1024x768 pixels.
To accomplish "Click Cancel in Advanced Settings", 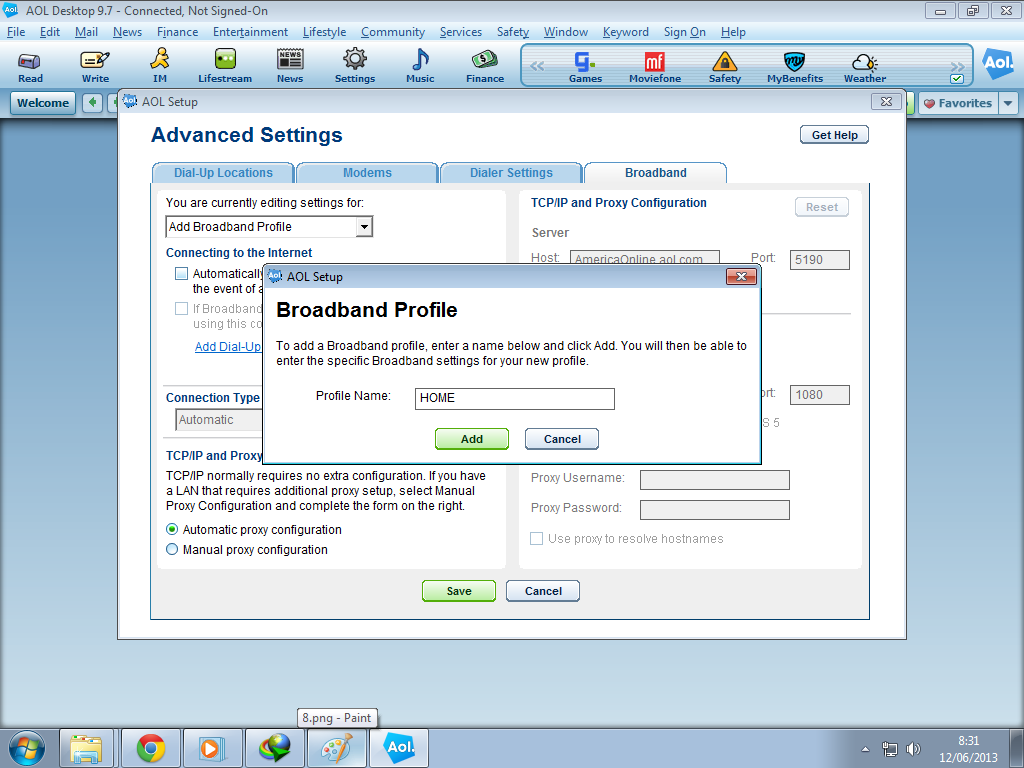I will 543,591.
